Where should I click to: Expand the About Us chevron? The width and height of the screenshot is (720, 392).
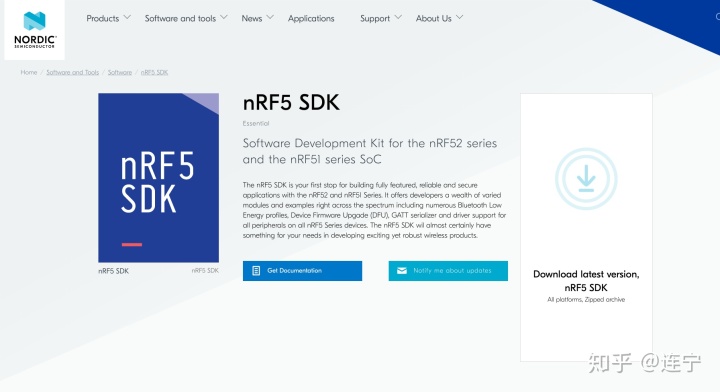[x=459, y=17]
